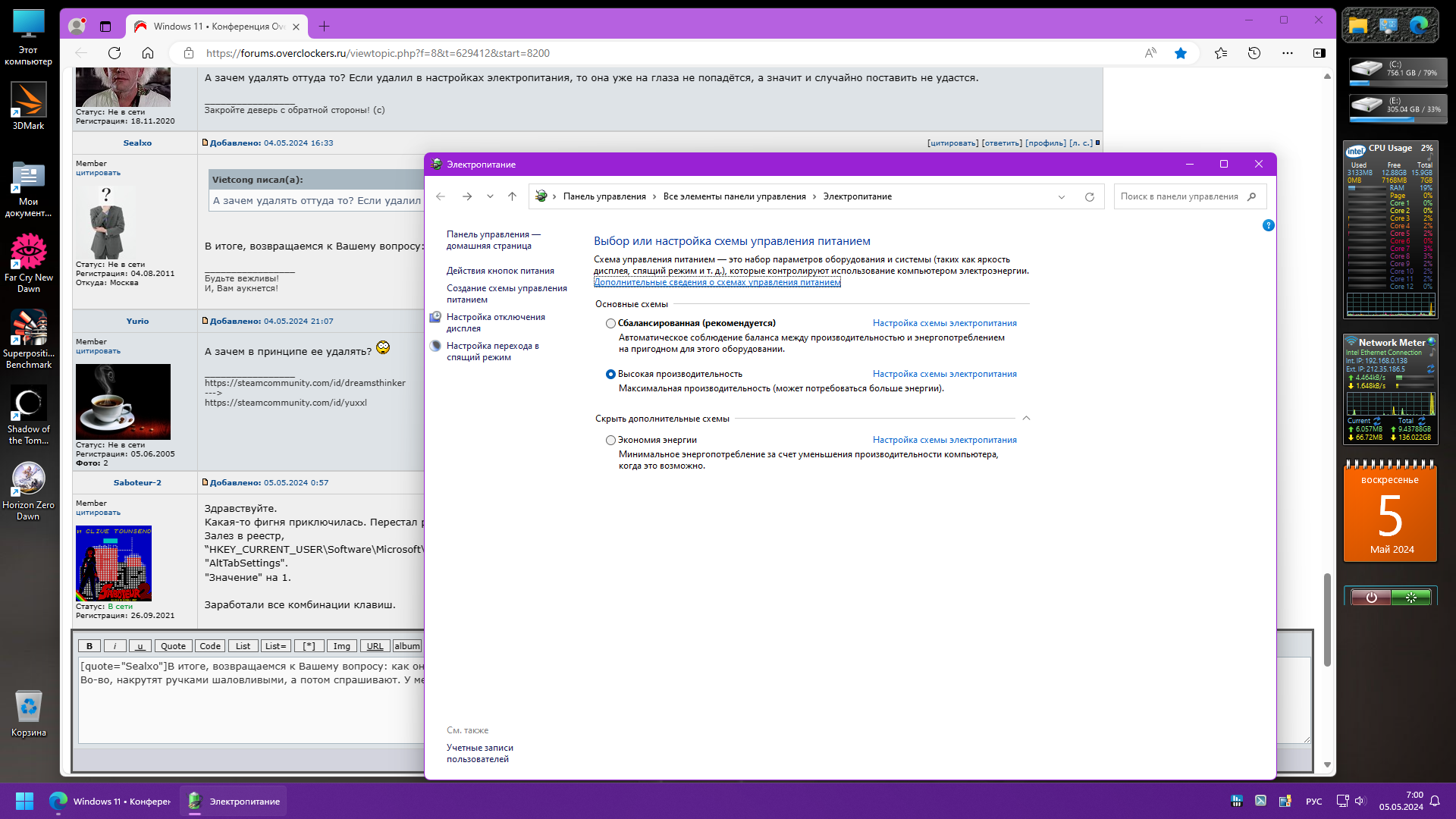
Task: Click Электропитание taskbar item
Action: click(x=234, y=801)
